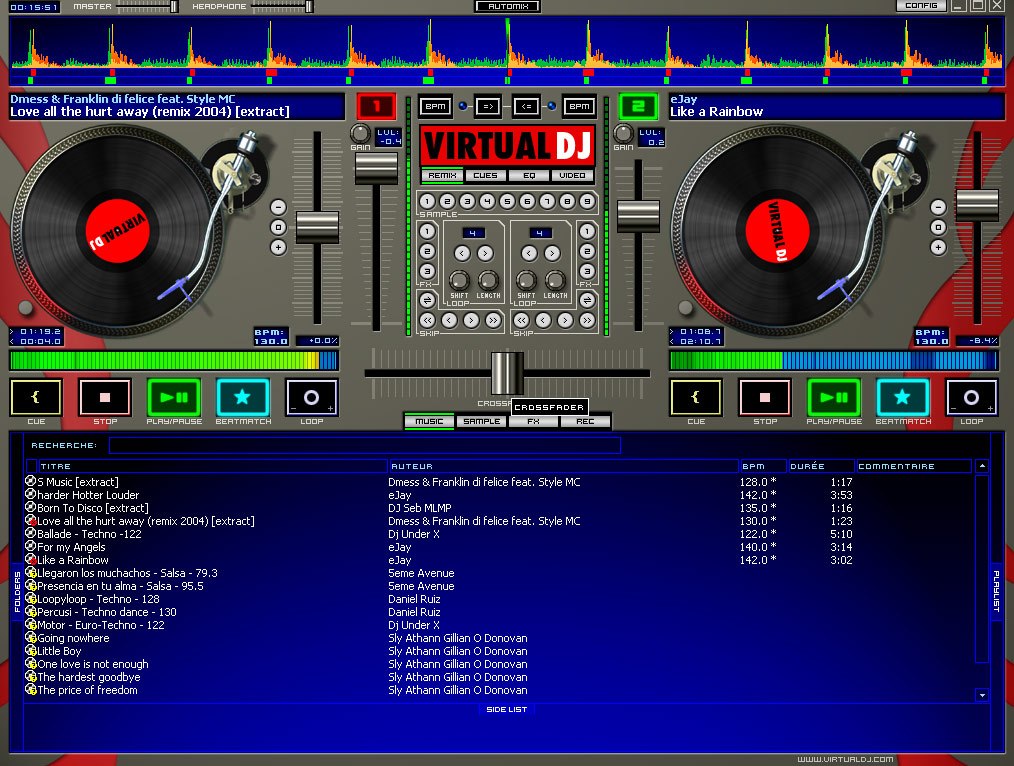Enable Loop on the right deck
The height and width of the screenshot is (766, 1014).
click(x=971, y=397)
